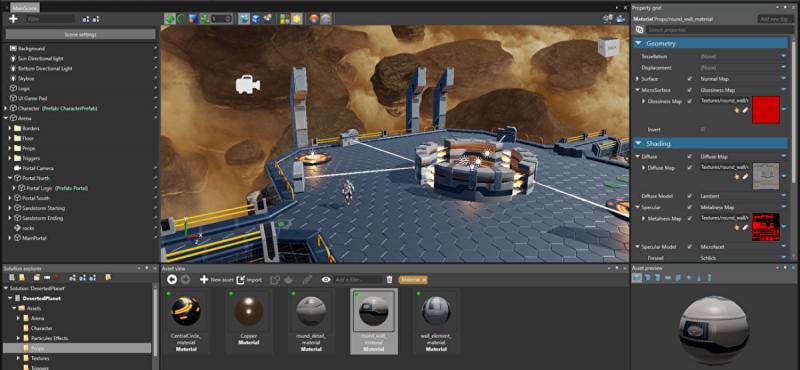Click the yellow sun lighting icon
The width and height of the screenshot is (800, 370).
296,19
